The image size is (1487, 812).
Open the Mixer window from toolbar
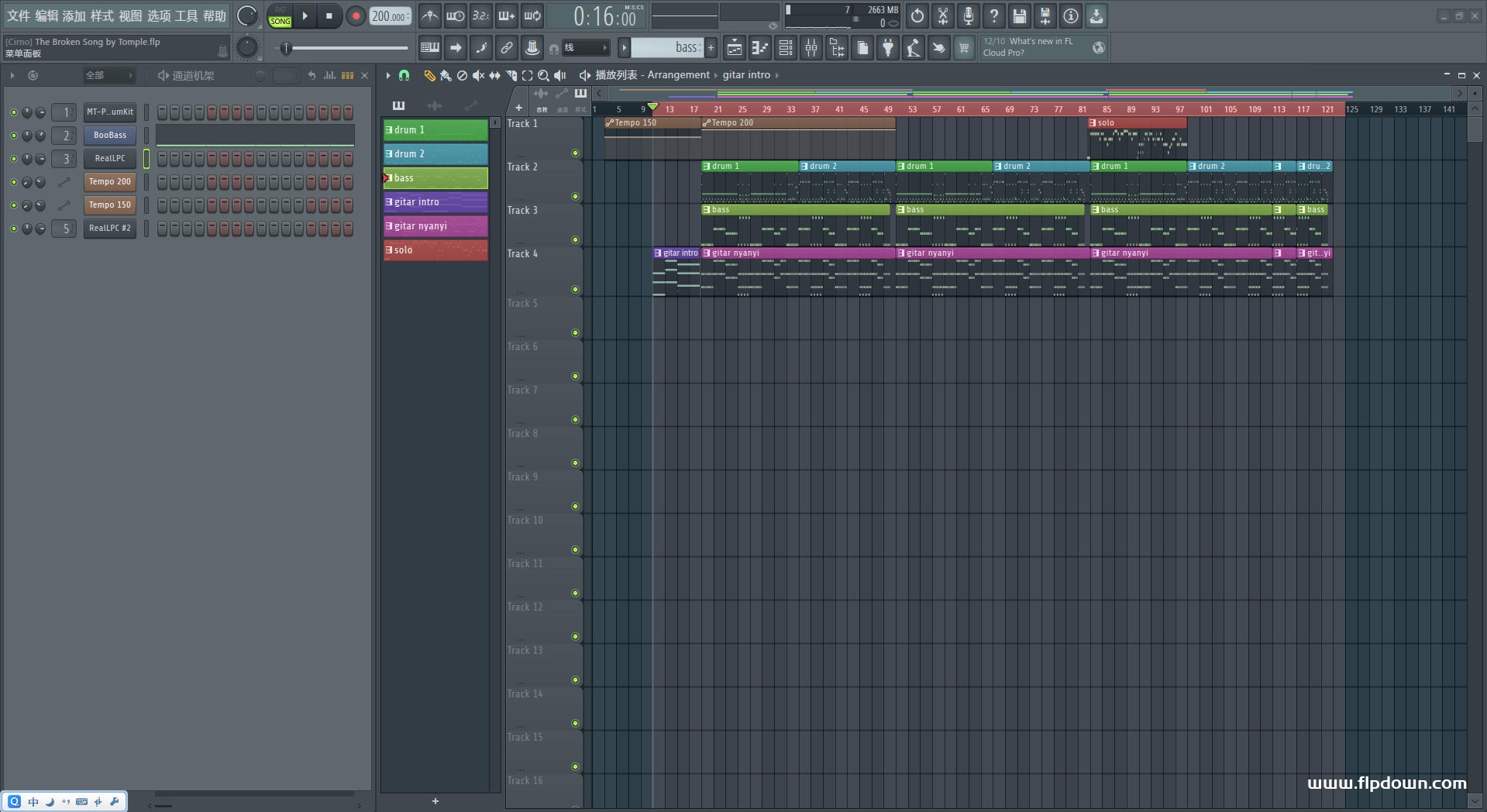click(811, 48)
